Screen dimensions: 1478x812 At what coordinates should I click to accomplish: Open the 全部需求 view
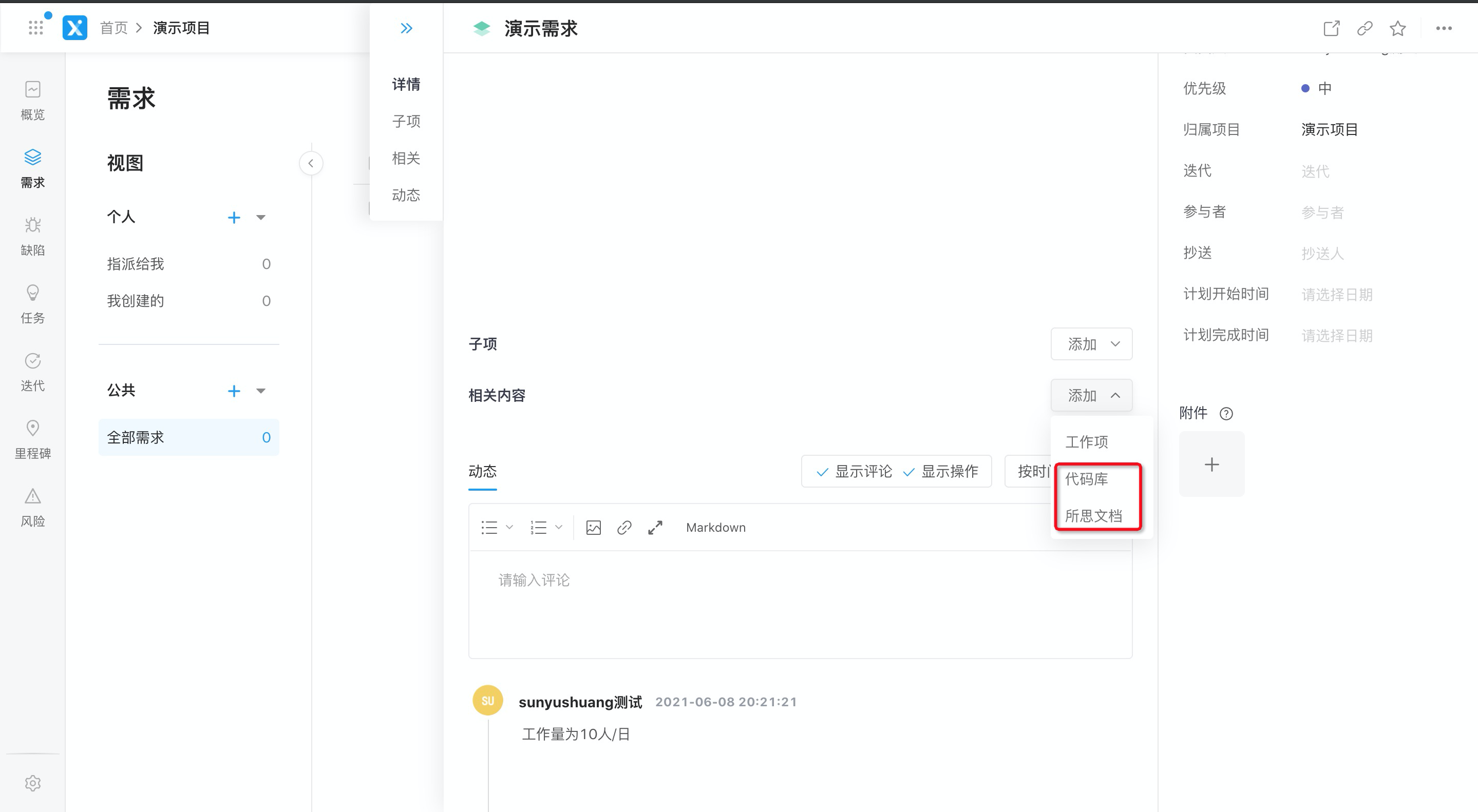coord(189,437)
